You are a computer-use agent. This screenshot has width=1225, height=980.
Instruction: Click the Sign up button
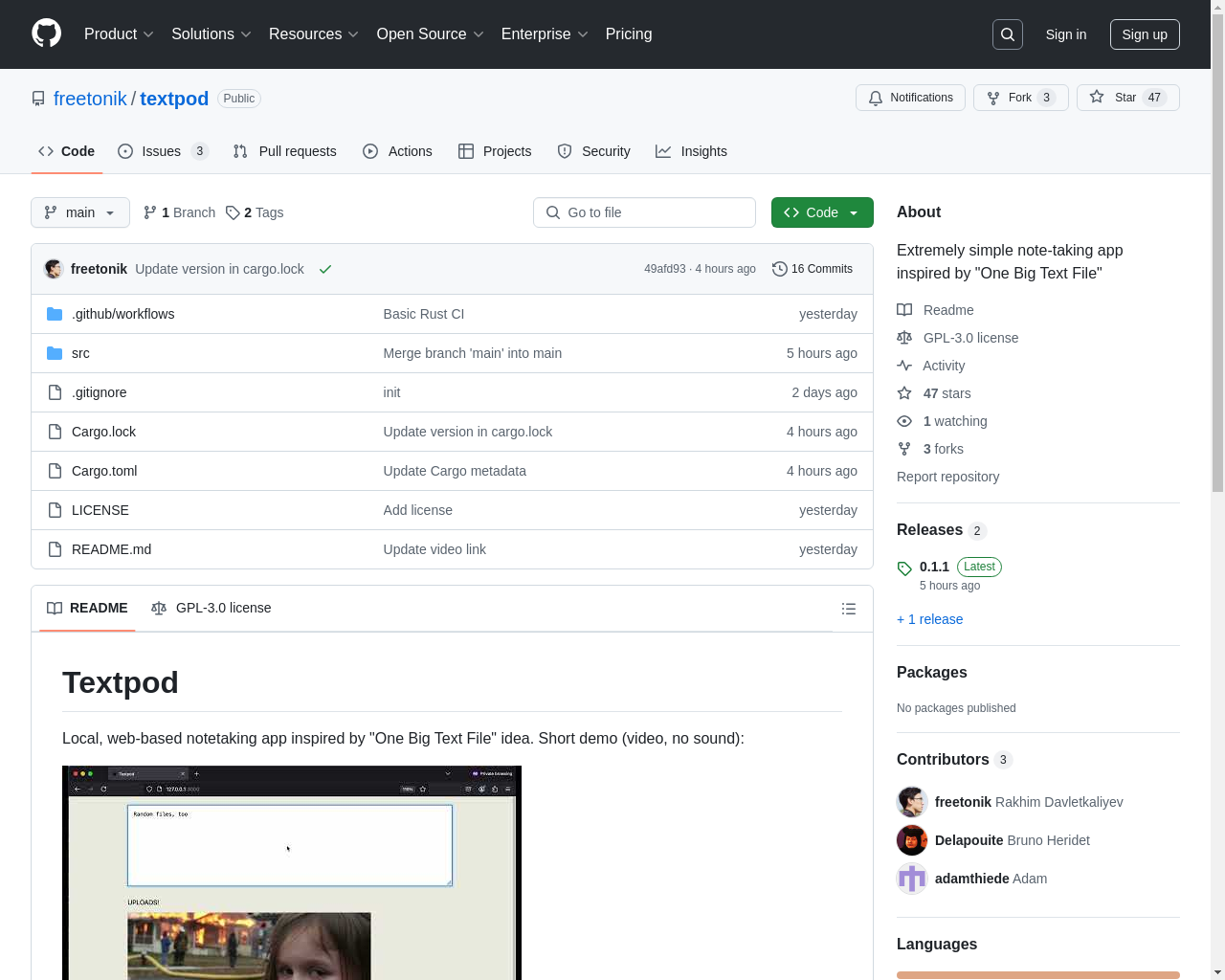click(x=1145, y=34)
